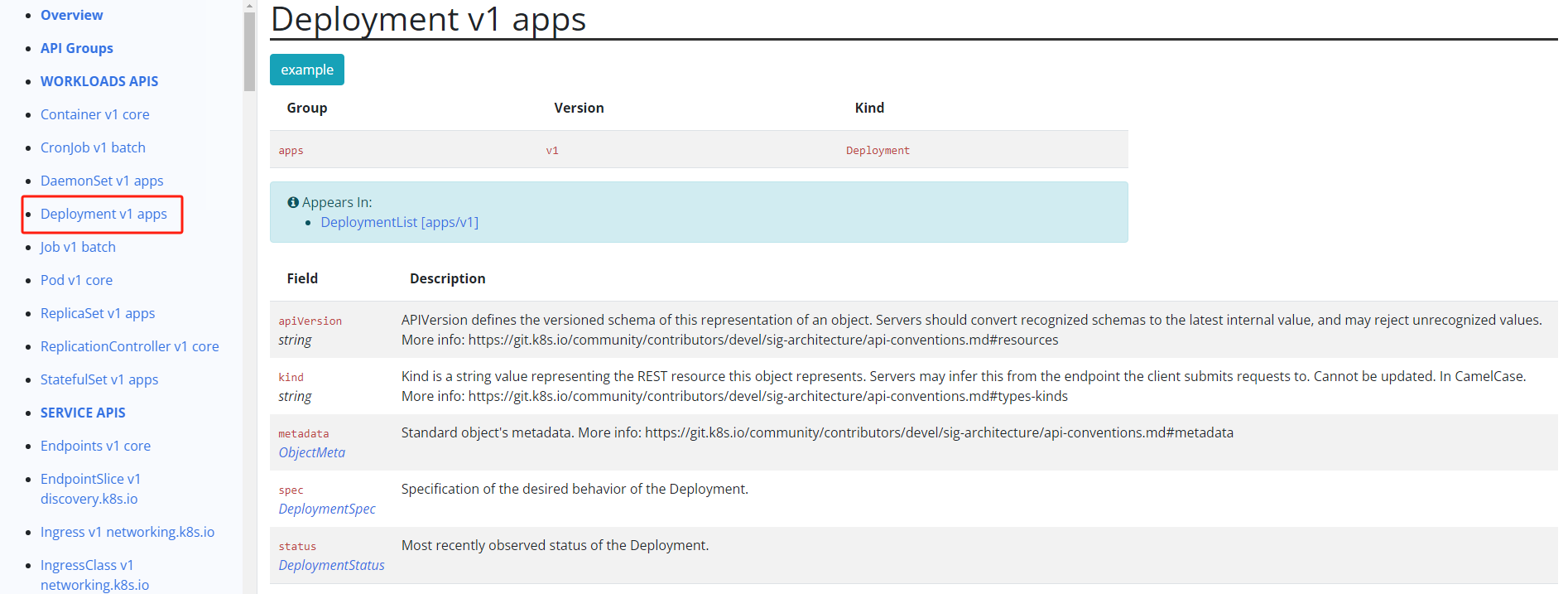The width and height of the screenshot is (1568, 594).
Task: Open DaemonSet v1 apps reference
Action: point(102,181)
